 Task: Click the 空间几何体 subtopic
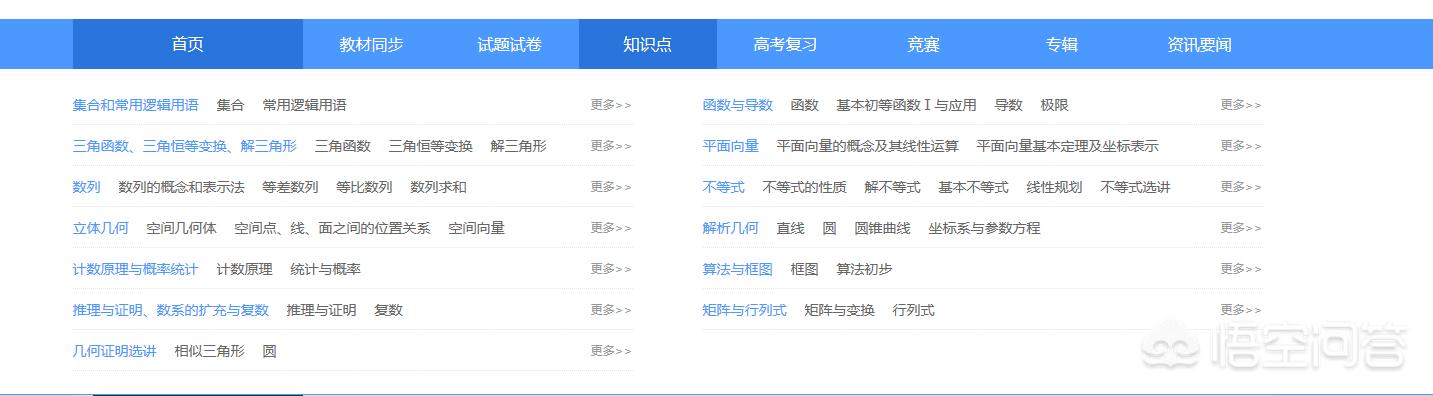pyautogui.click(x=182, y=227)
